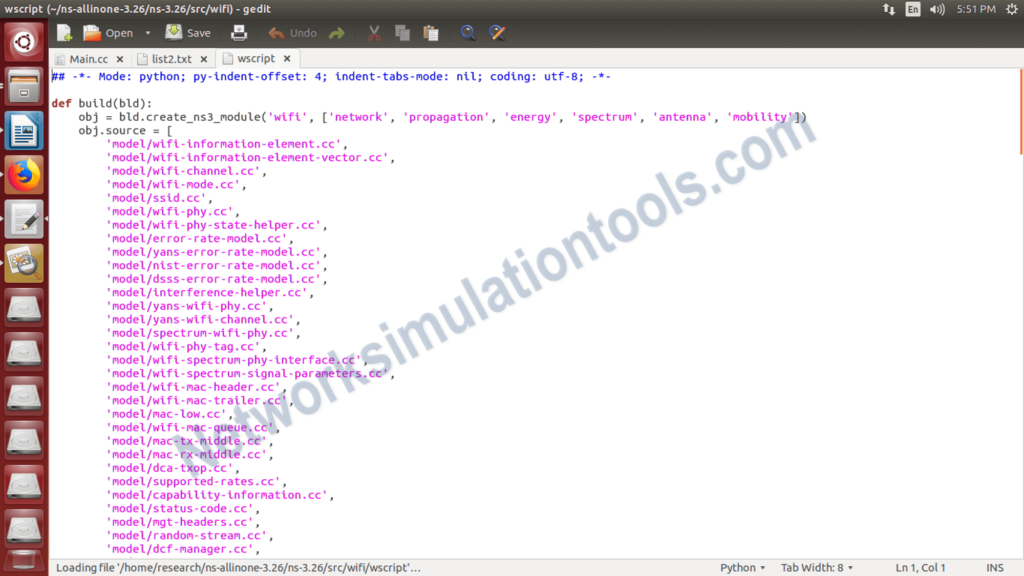This screenshot has height=576, width=1024.
Task: Create a new document
Action: pos(63,32)
